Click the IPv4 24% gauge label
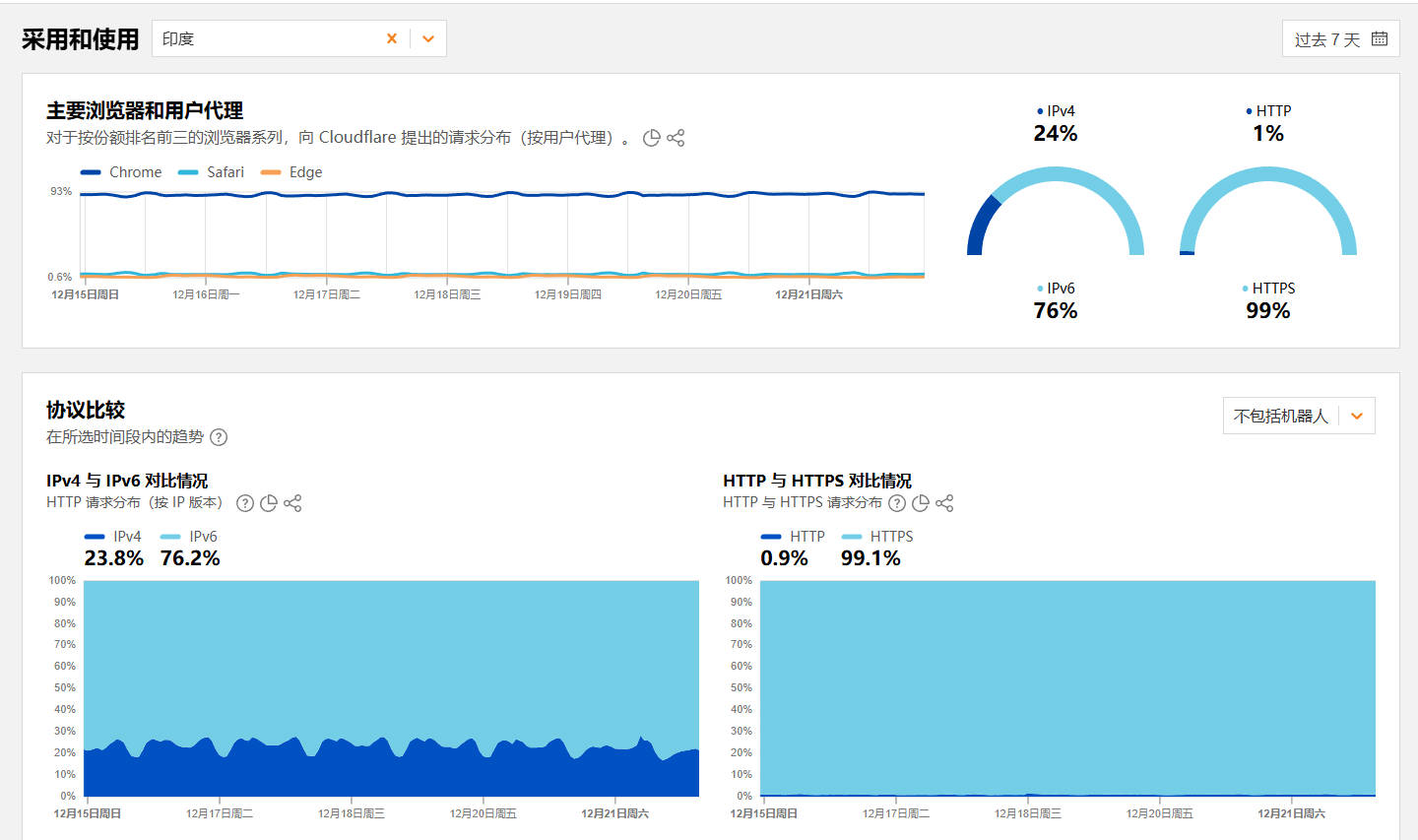 1056,123
